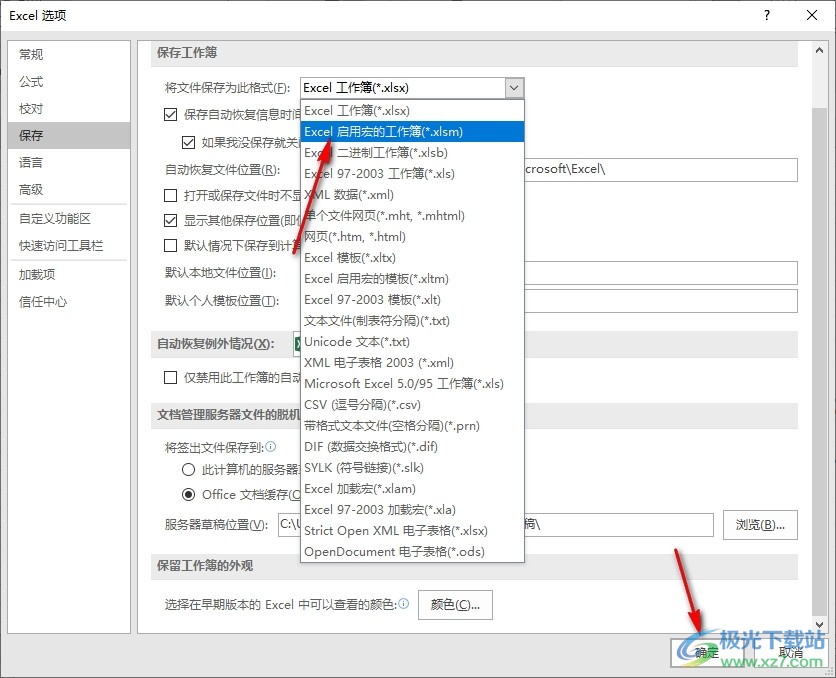
Task: Choose Excel 加载宏(*.xlam) option
Action: (412, 489)
